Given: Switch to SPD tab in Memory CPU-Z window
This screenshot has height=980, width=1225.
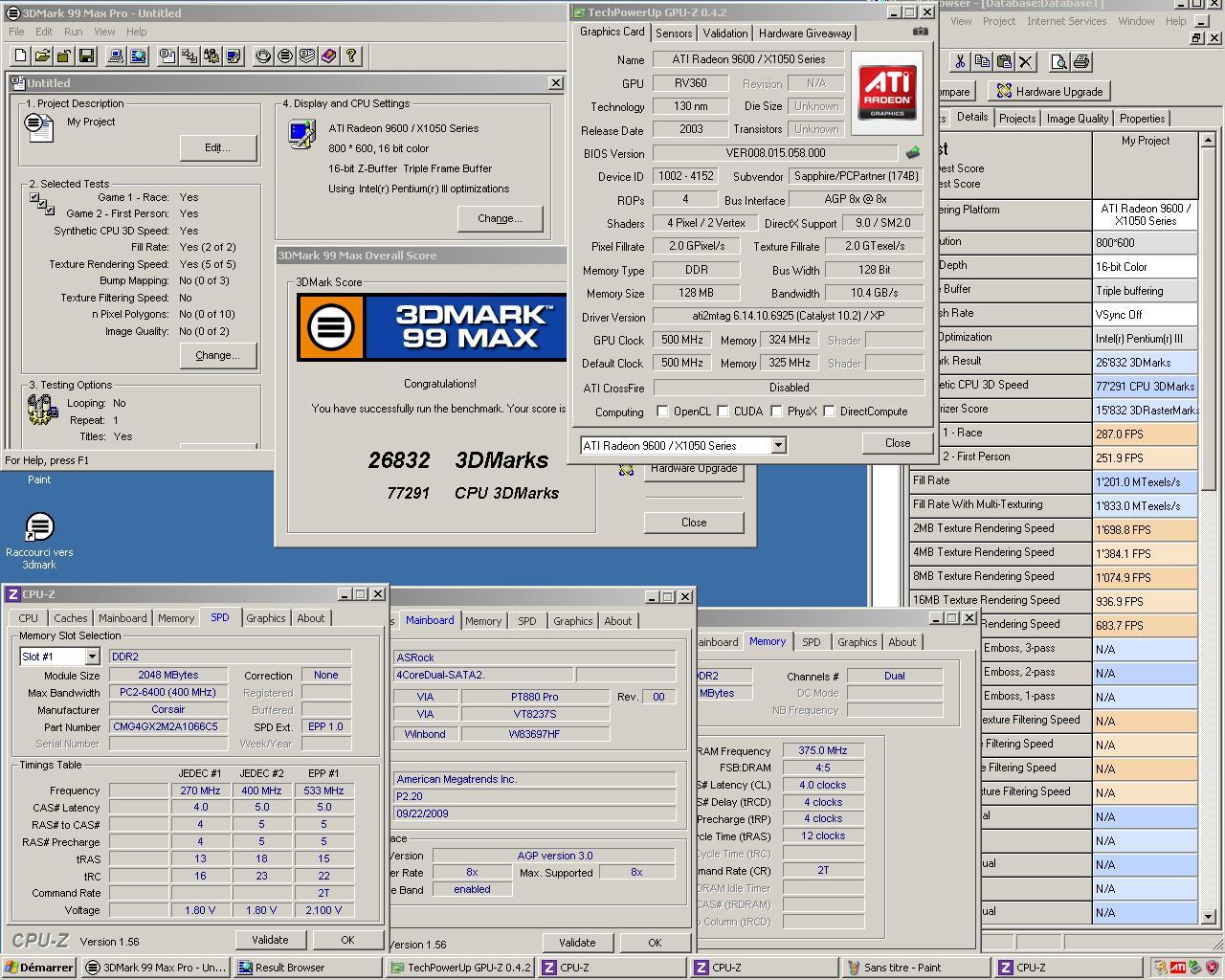Looking at the screenshot, I should tap(812, 642).
